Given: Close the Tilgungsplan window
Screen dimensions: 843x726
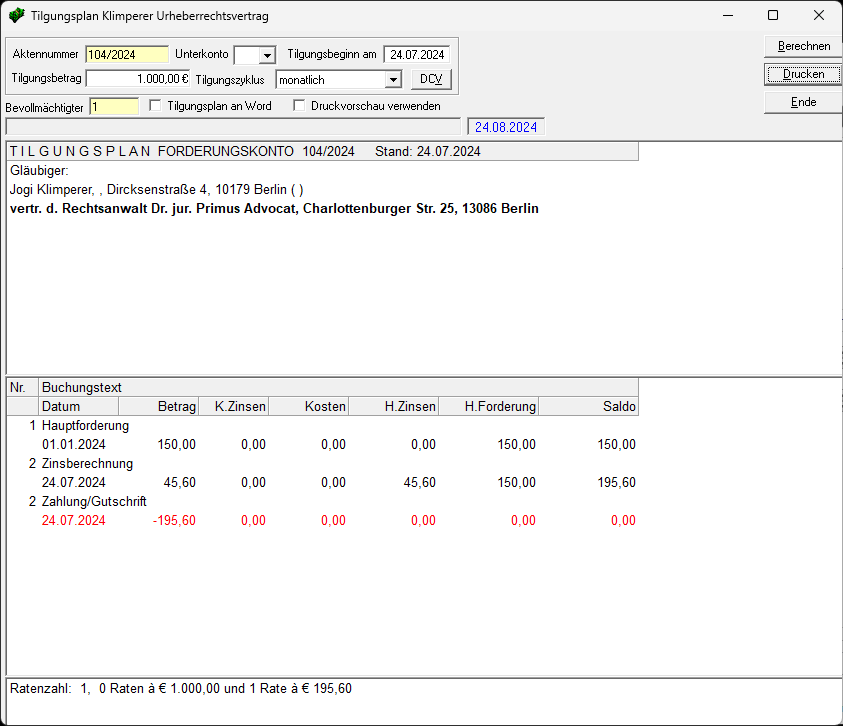Looking at the screenshot, I should coord(819,15).
